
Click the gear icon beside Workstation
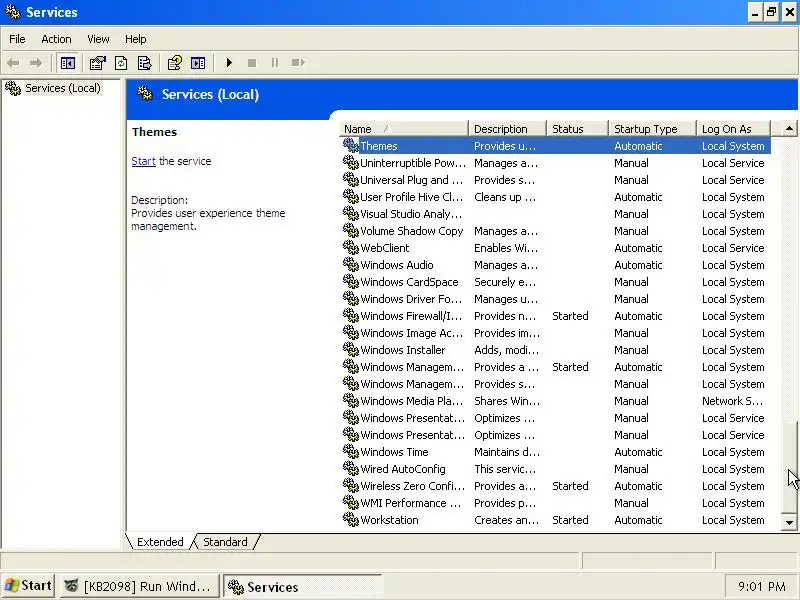[x=351, y=519]
